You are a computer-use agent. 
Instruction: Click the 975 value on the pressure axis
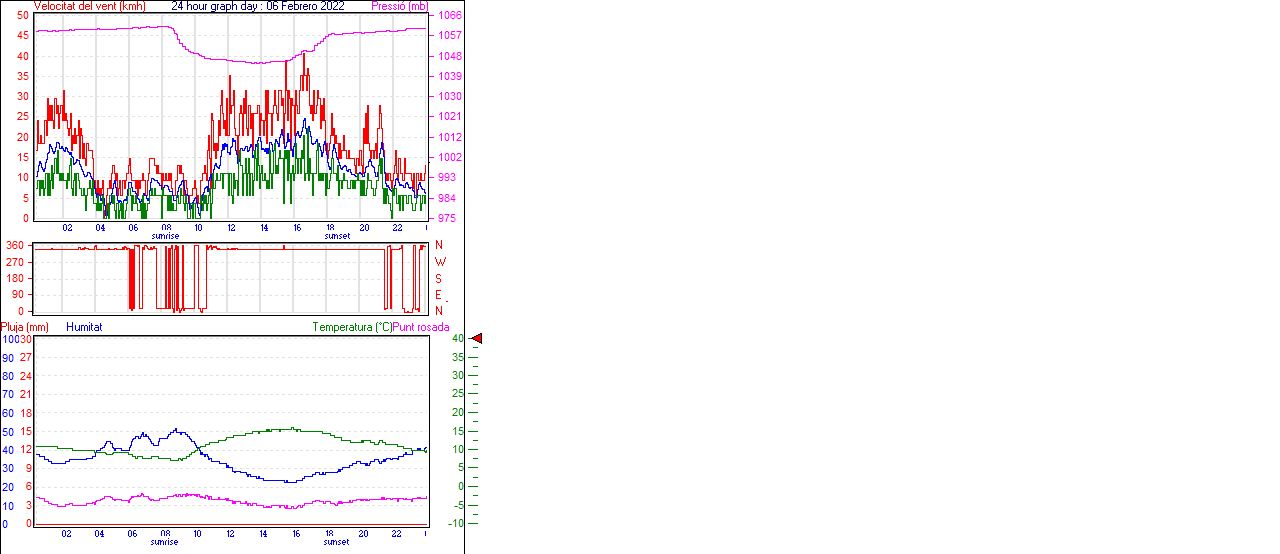(446, 218)
